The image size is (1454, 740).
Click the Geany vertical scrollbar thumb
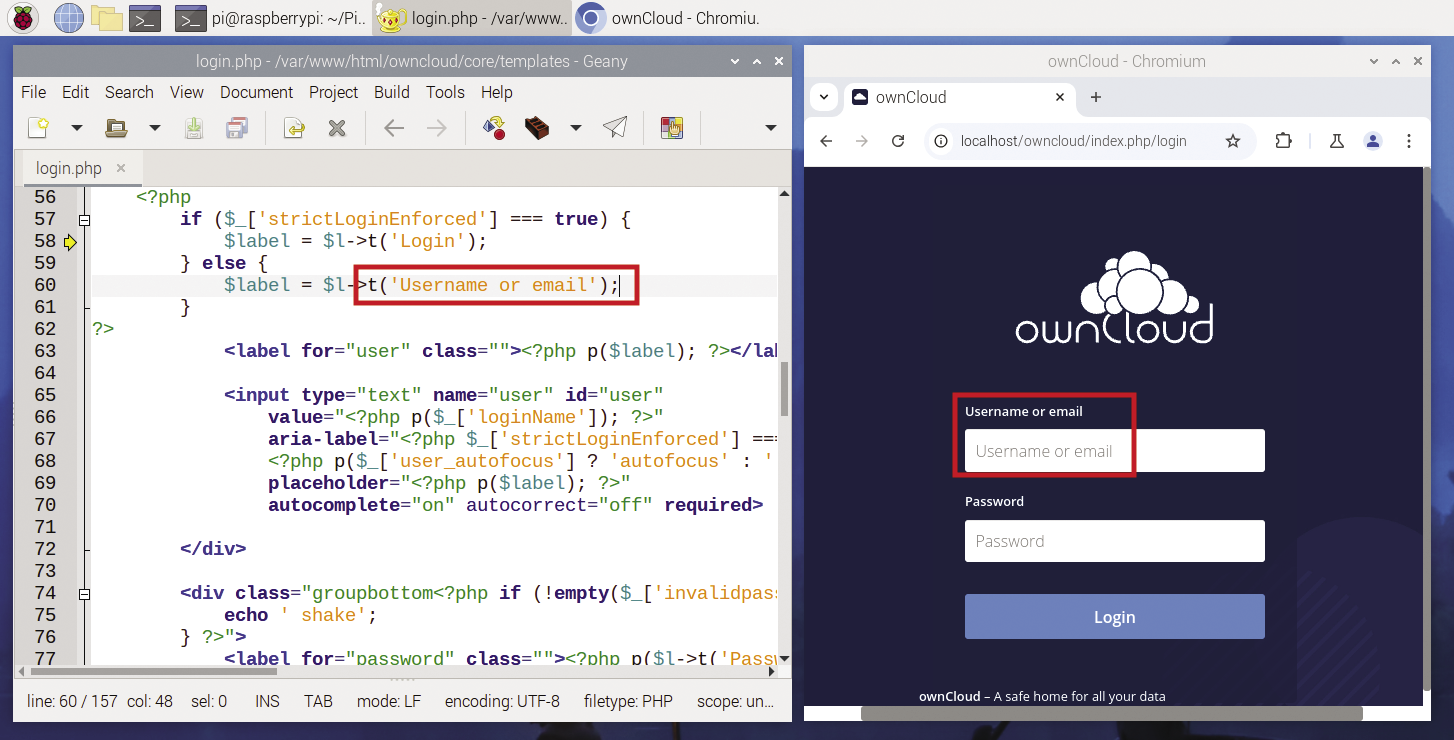click(x=784, y=389)
